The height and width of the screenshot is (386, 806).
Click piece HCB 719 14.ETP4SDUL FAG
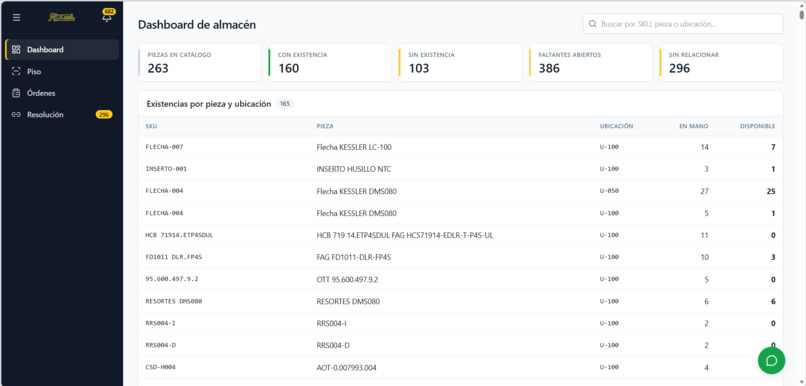click(405, 235)
